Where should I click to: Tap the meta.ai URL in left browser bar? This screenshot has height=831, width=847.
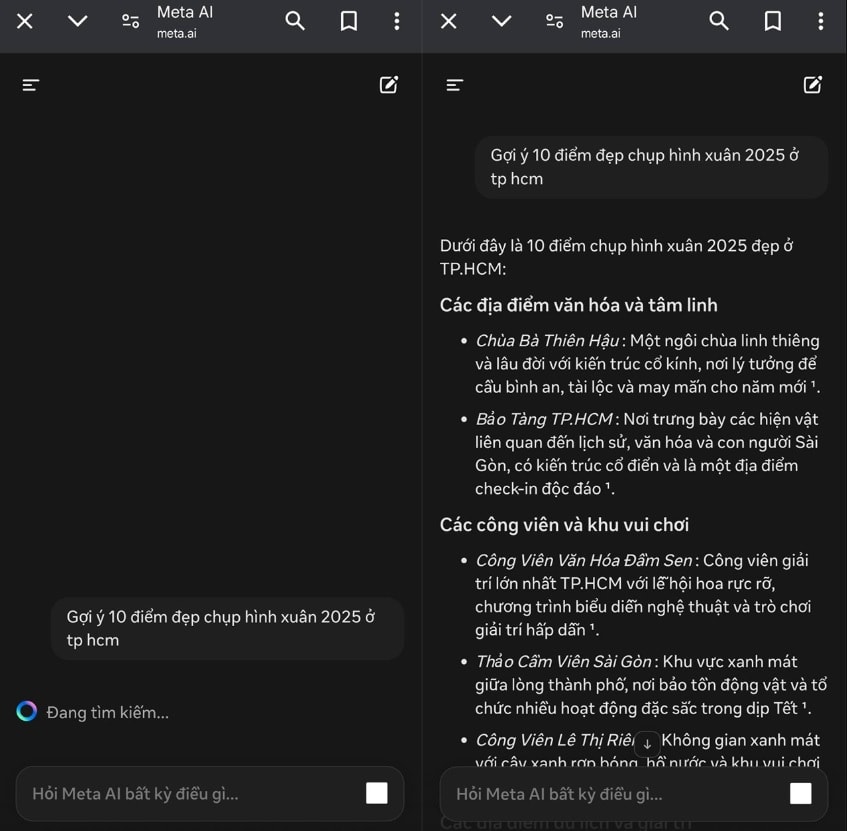pyautogui.click(x=177, y=33)
